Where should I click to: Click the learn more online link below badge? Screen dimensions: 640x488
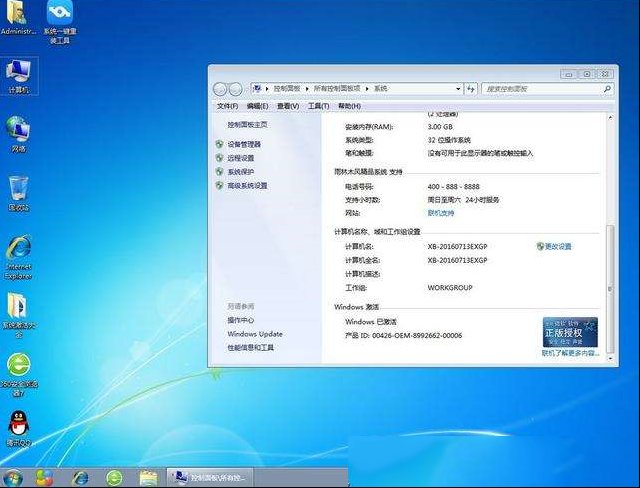pyautogui.click(x=570, y=353)
